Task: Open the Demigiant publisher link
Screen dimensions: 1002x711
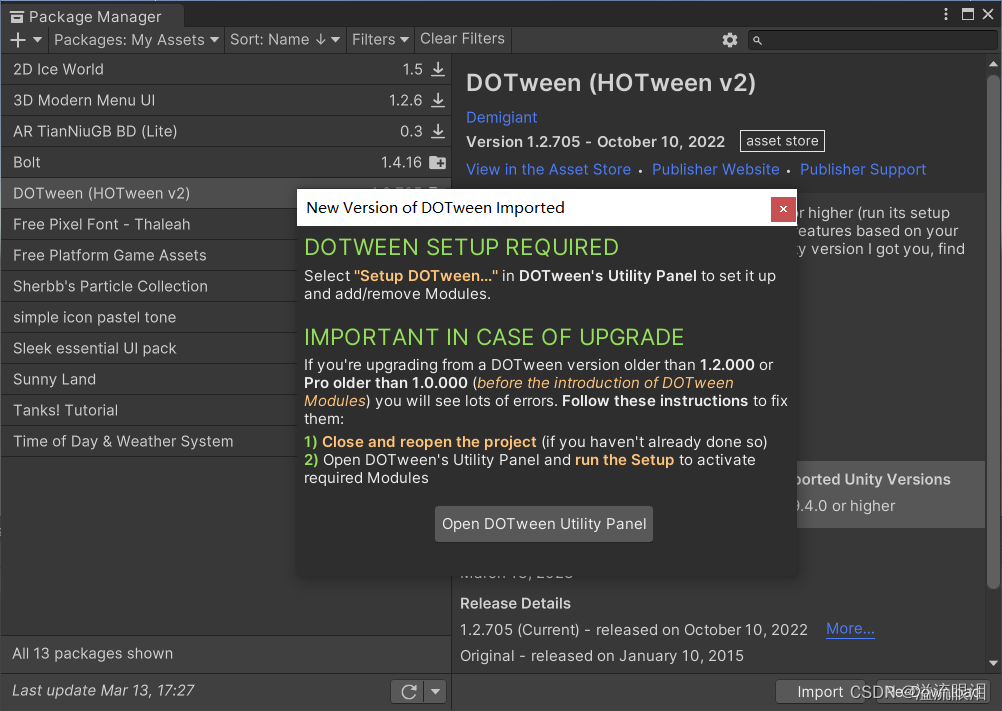Action: 502,118
